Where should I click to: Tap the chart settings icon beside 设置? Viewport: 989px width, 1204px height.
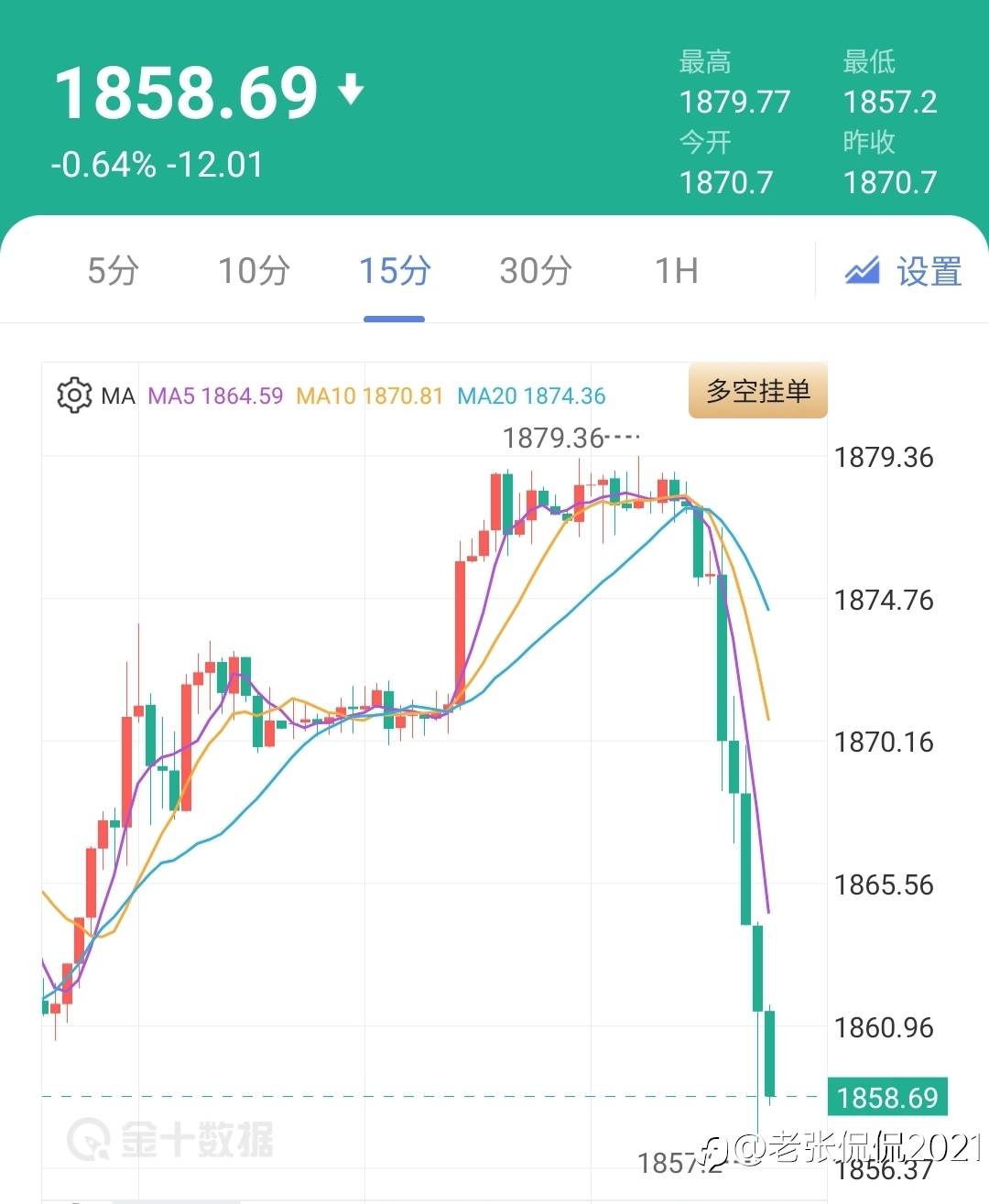[862, 270]
